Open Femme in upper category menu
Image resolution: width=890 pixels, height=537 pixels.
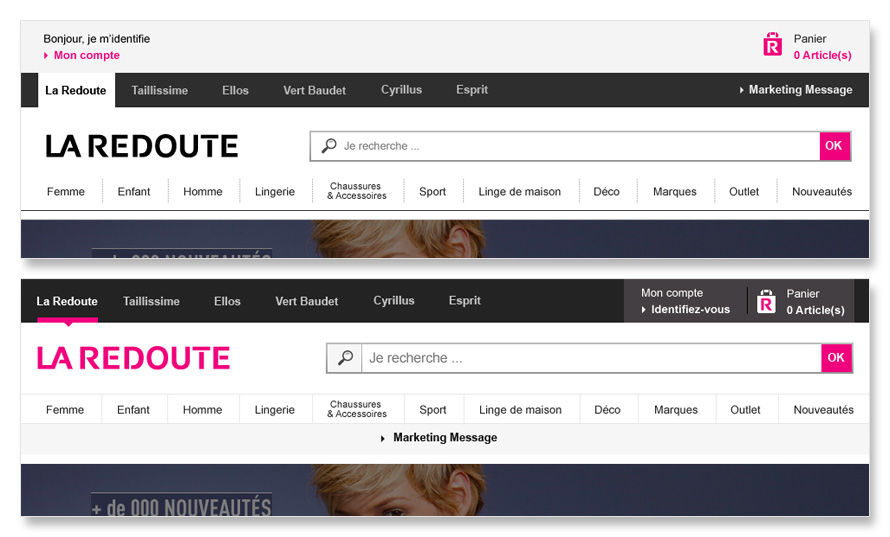[66, 192]
